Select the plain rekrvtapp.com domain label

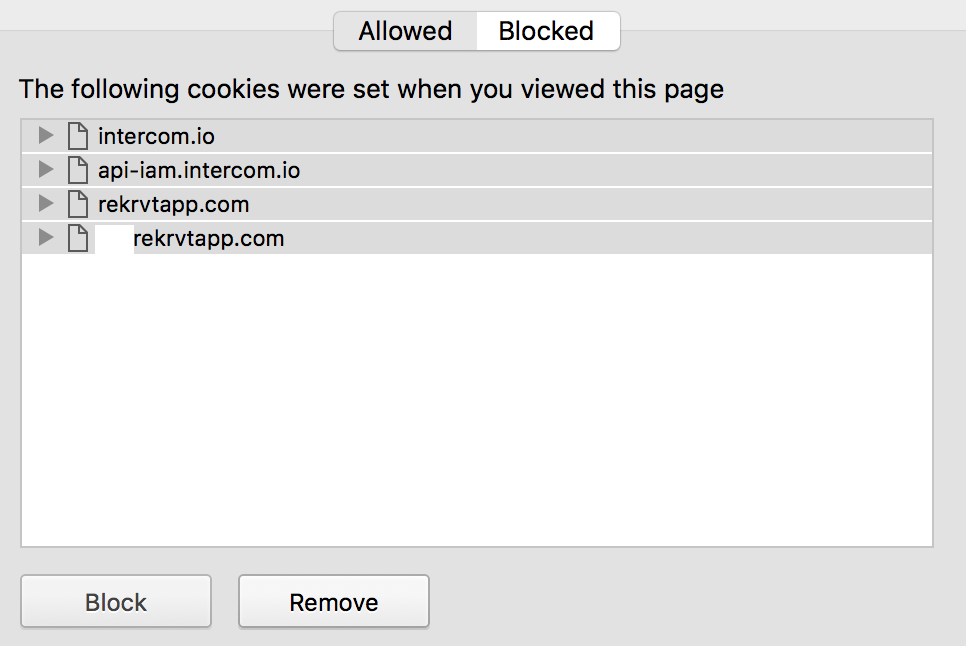pos(173,204)
